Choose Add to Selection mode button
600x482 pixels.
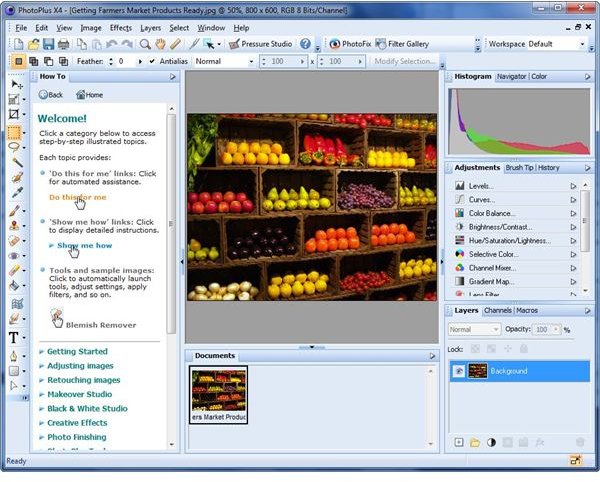point(33,61)
